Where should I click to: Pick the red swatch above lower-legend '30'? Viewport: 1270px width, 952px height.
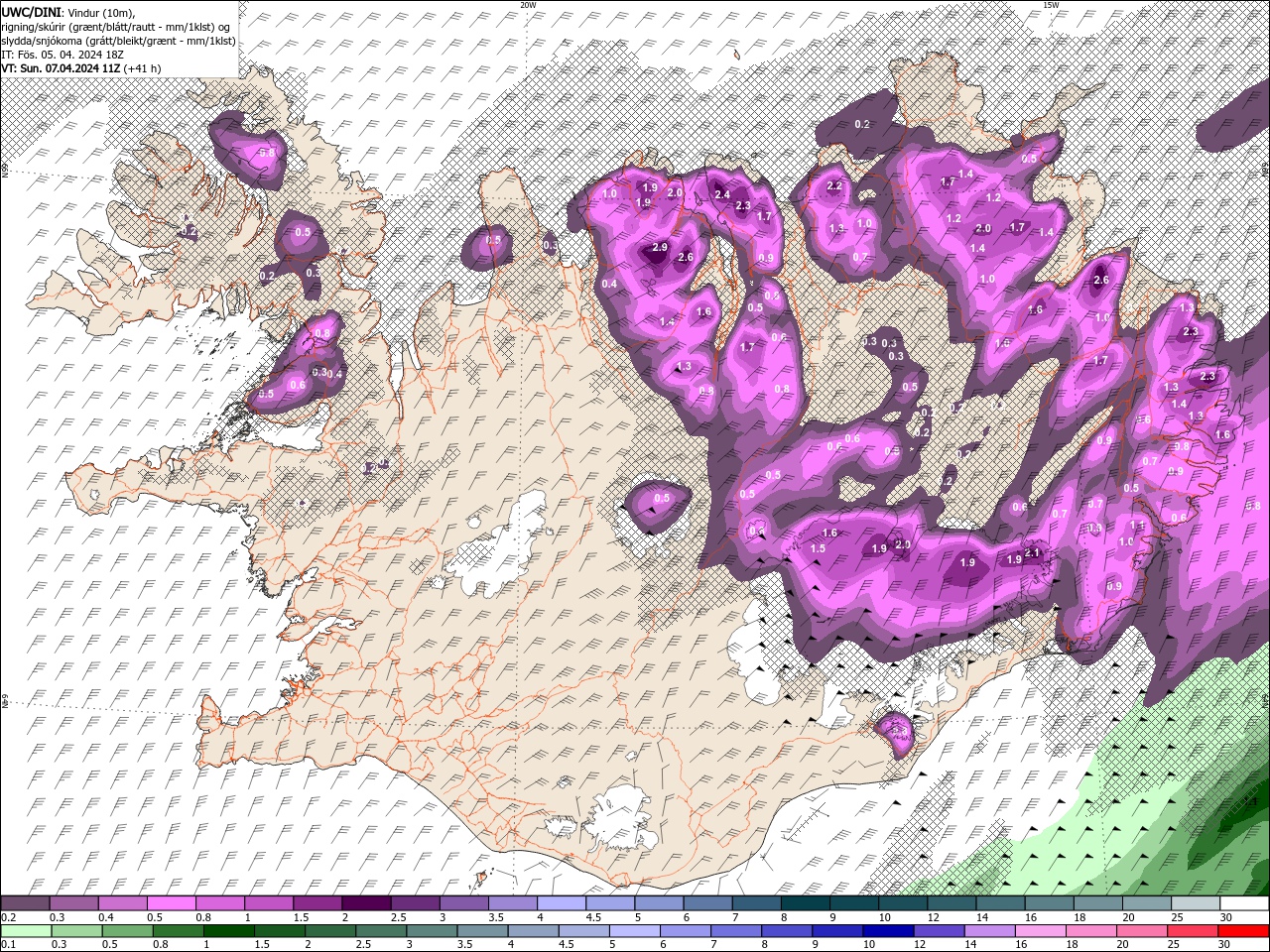(1244, 930)
